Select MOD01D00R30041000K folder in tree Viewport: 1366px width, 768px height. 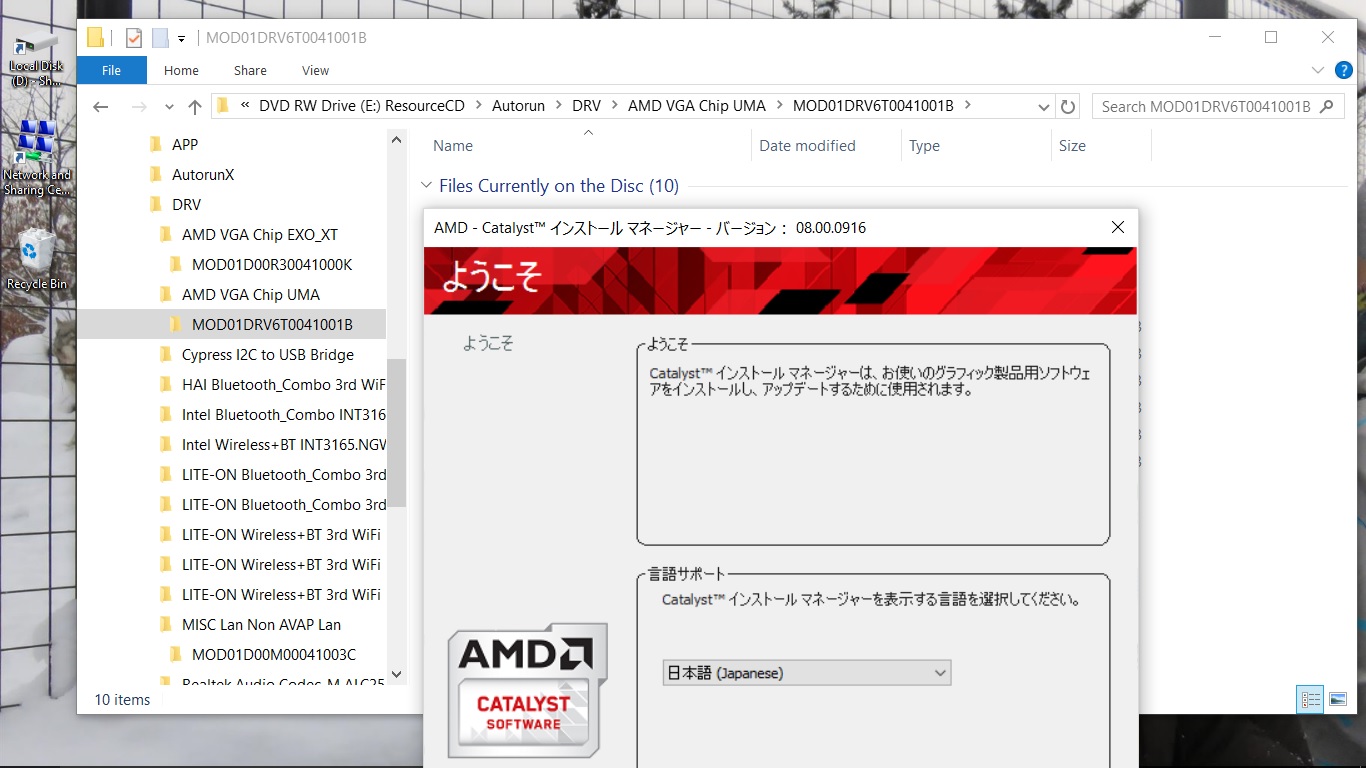click(272, 264)
